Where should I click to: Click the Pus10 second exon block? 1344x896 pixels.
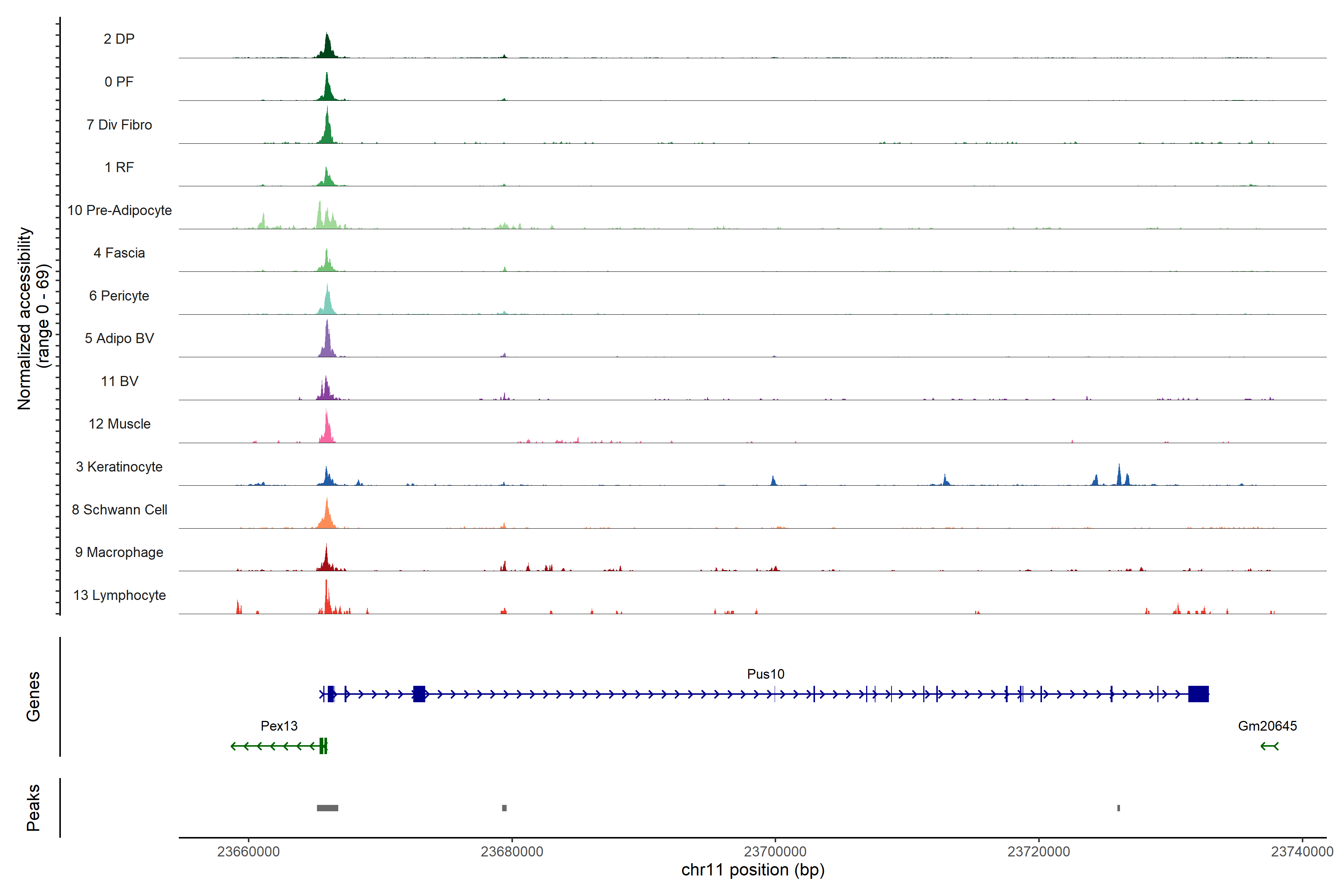(x=419, y=694)
